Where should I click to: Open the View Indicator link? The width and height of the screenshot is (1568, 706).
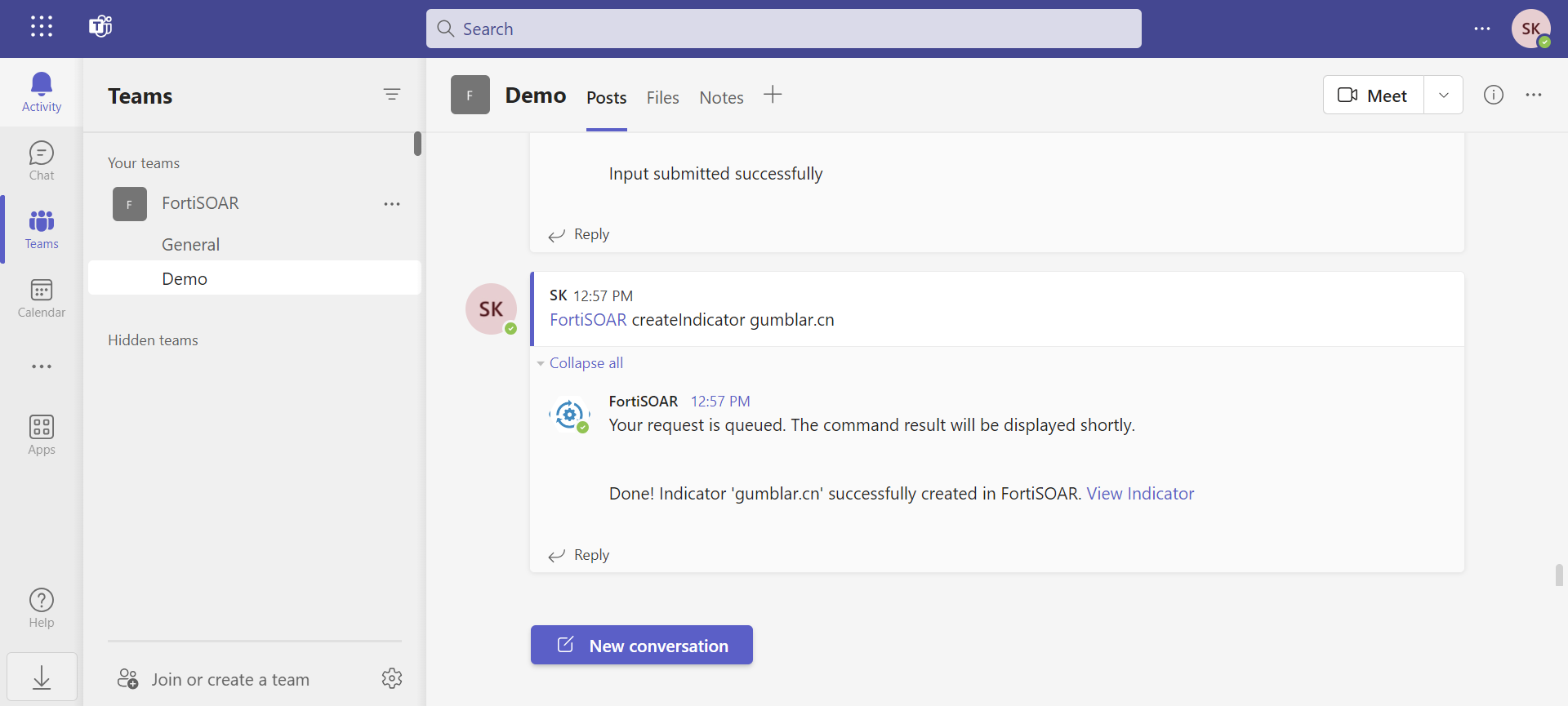1140,494
